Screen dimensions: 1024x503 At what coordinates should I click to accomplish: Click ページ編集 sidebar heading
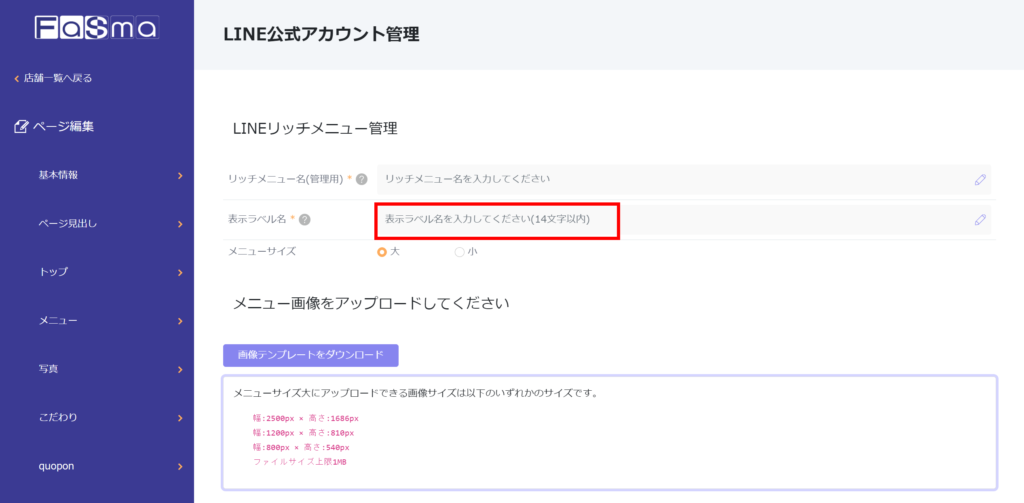pyautogui.click(x=63, y=126)
